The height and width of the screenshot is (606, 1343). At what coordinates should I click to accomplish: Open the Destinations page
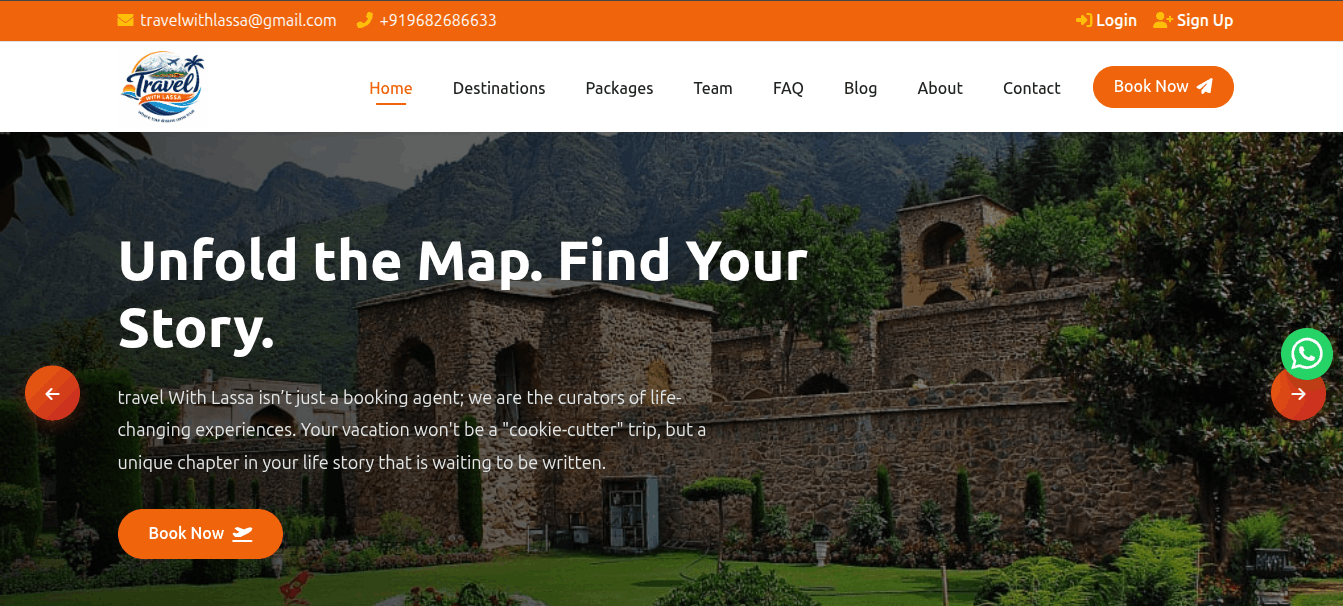498,88
